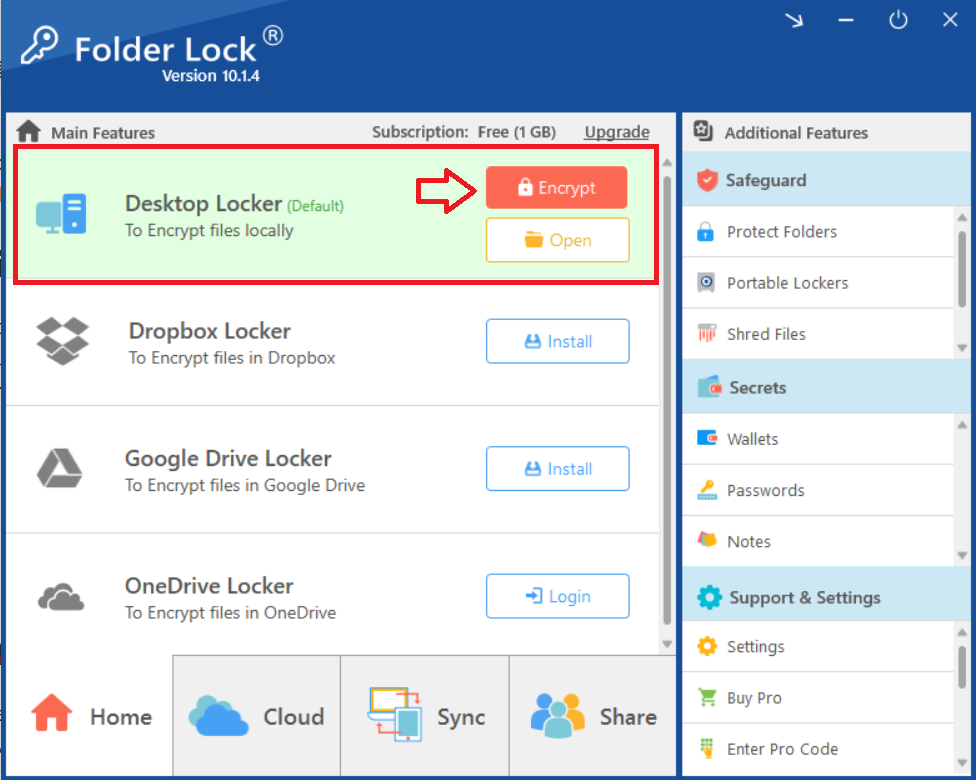The image size is (977, 780).
Task: Switch to the Home tab
Action: coord(90,716)
